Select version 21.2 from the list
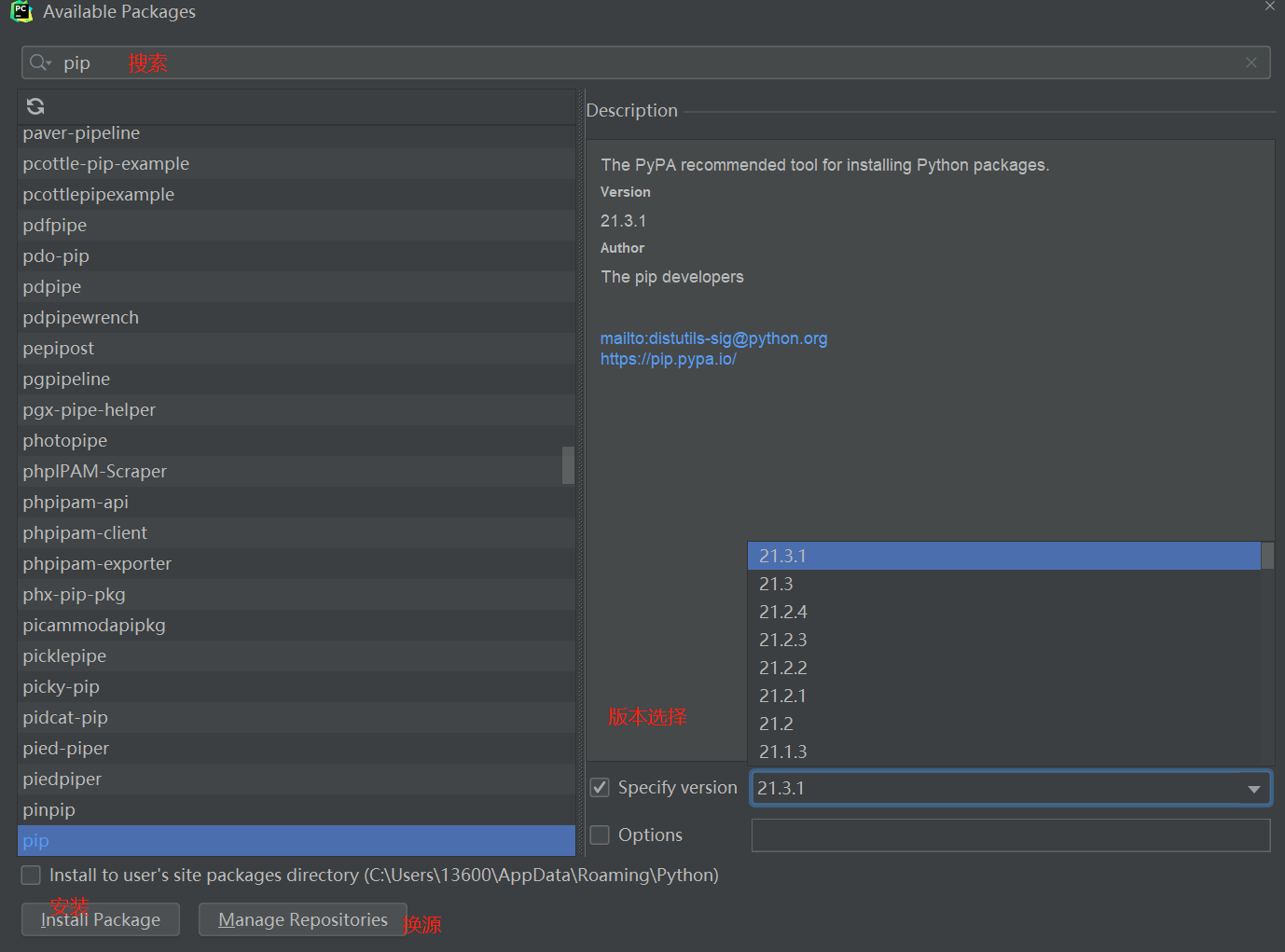This screenshot has height=952, width=1285. coord(1003,724)
